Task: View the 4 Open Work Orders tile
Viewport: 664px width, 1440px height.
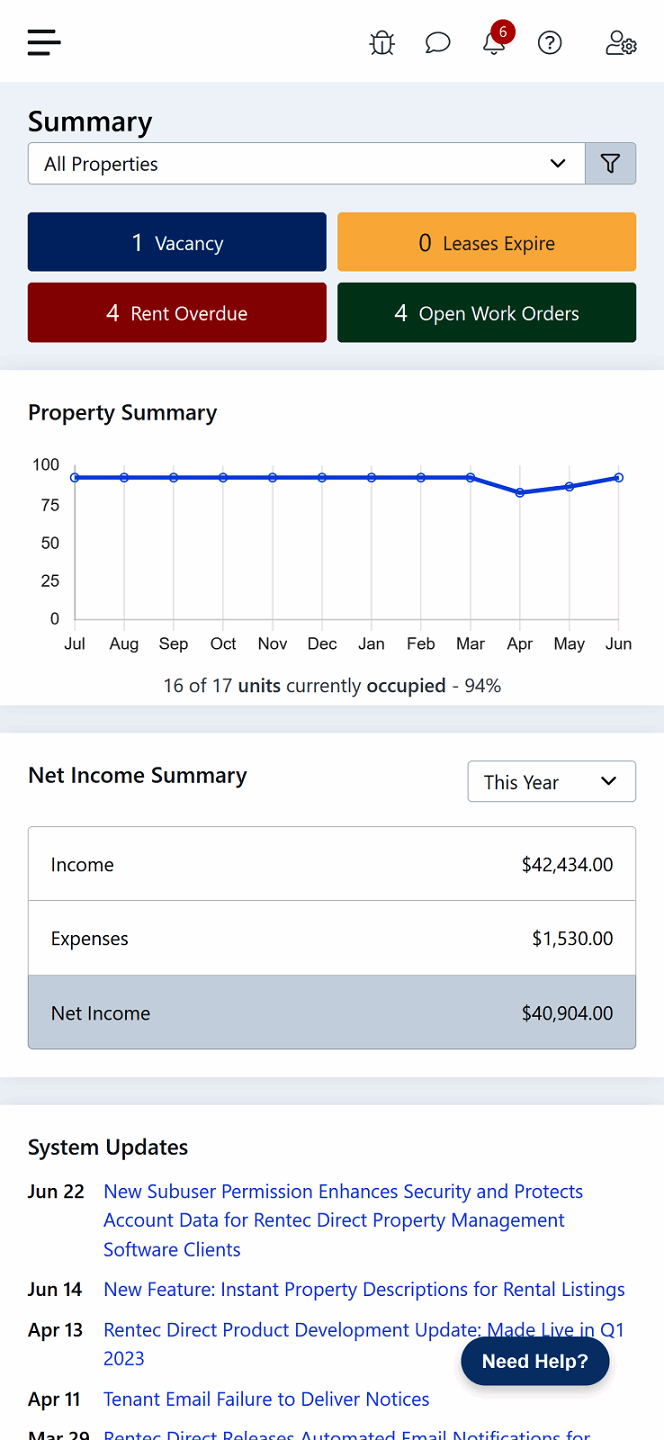Action: 486,313
